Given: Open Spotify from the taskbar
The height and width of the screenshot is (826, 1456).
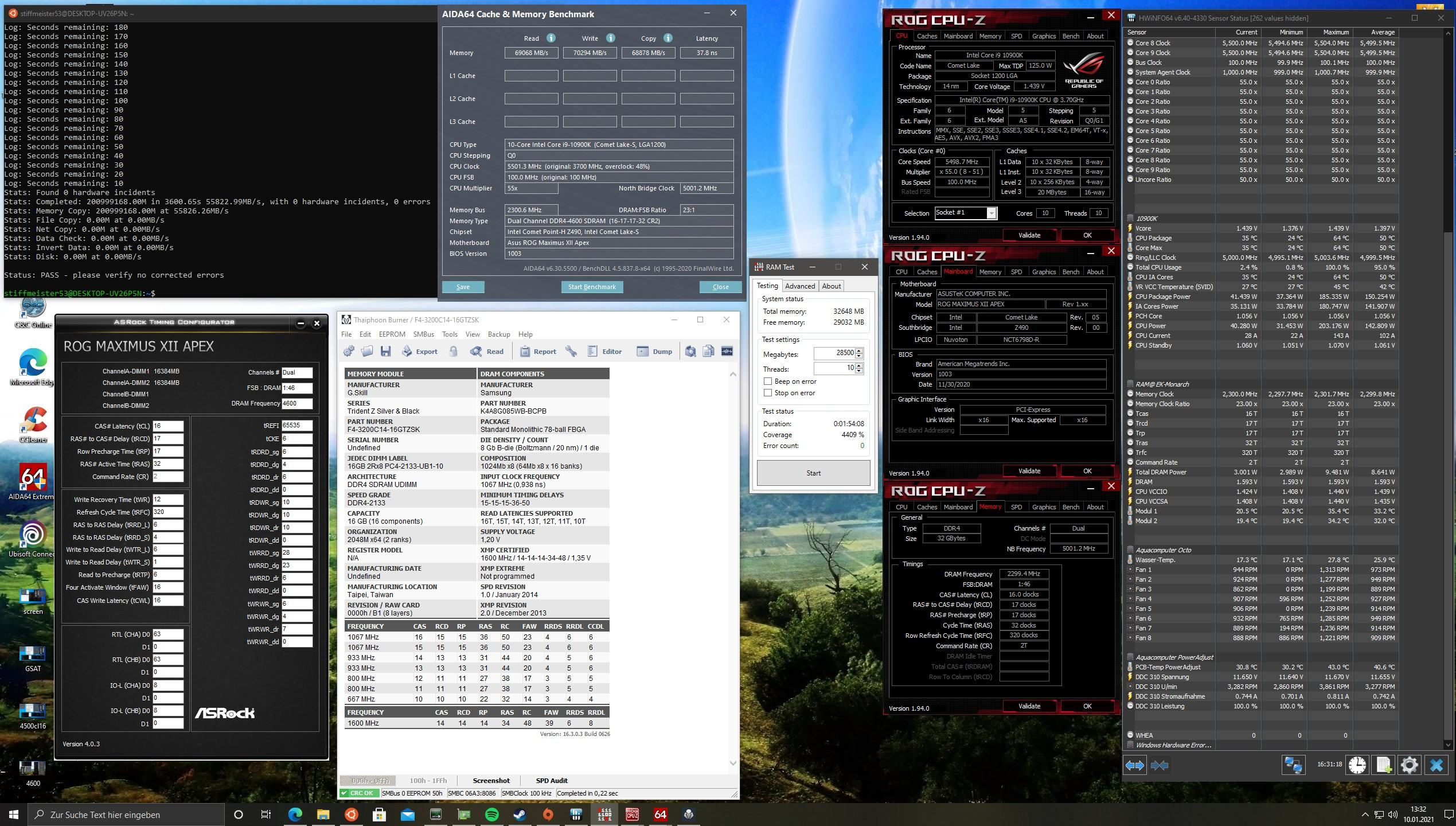Looking at the screenshot, I should (491, 815).
